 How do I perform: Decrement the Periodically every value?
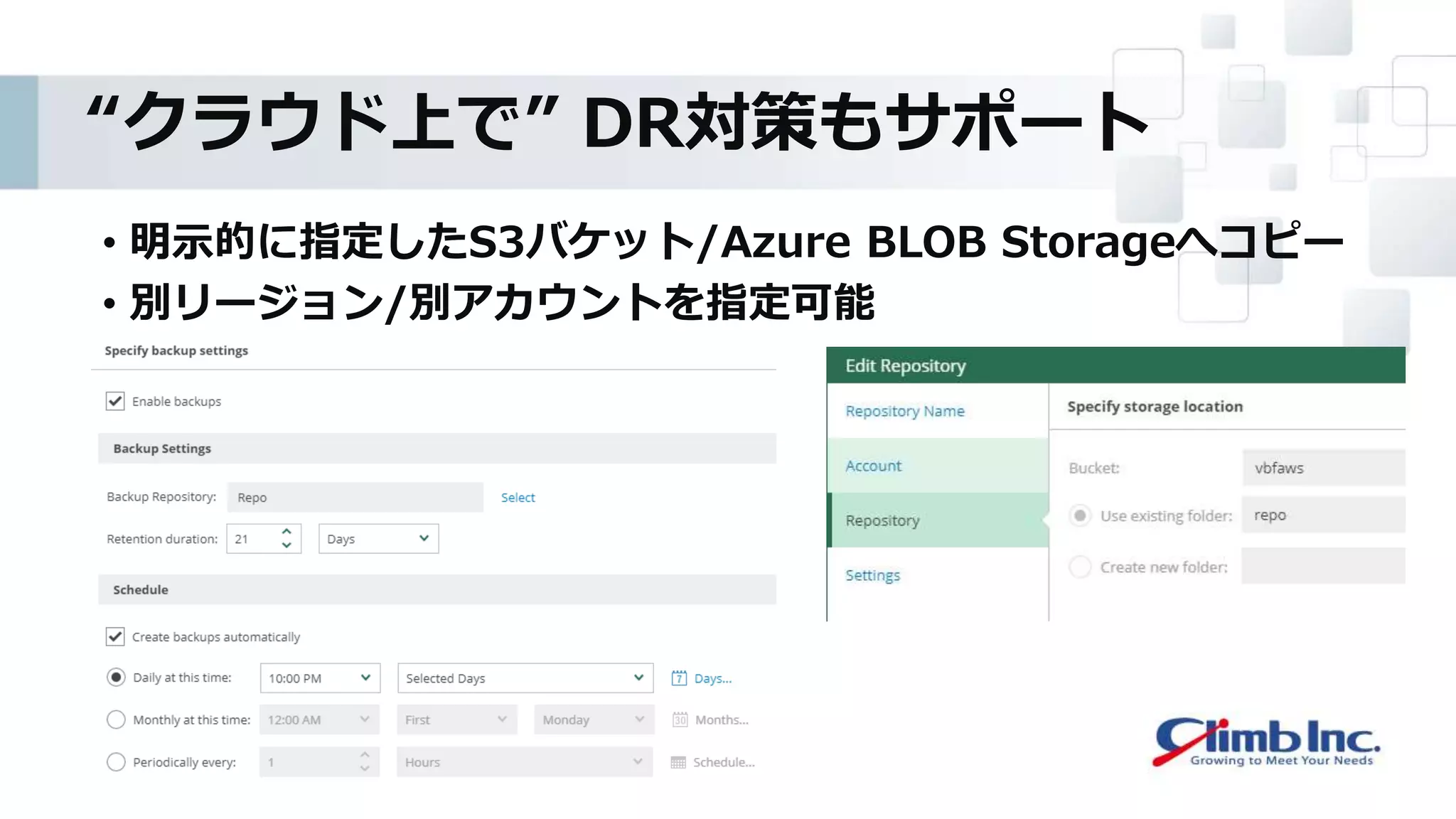coord(365,769)
